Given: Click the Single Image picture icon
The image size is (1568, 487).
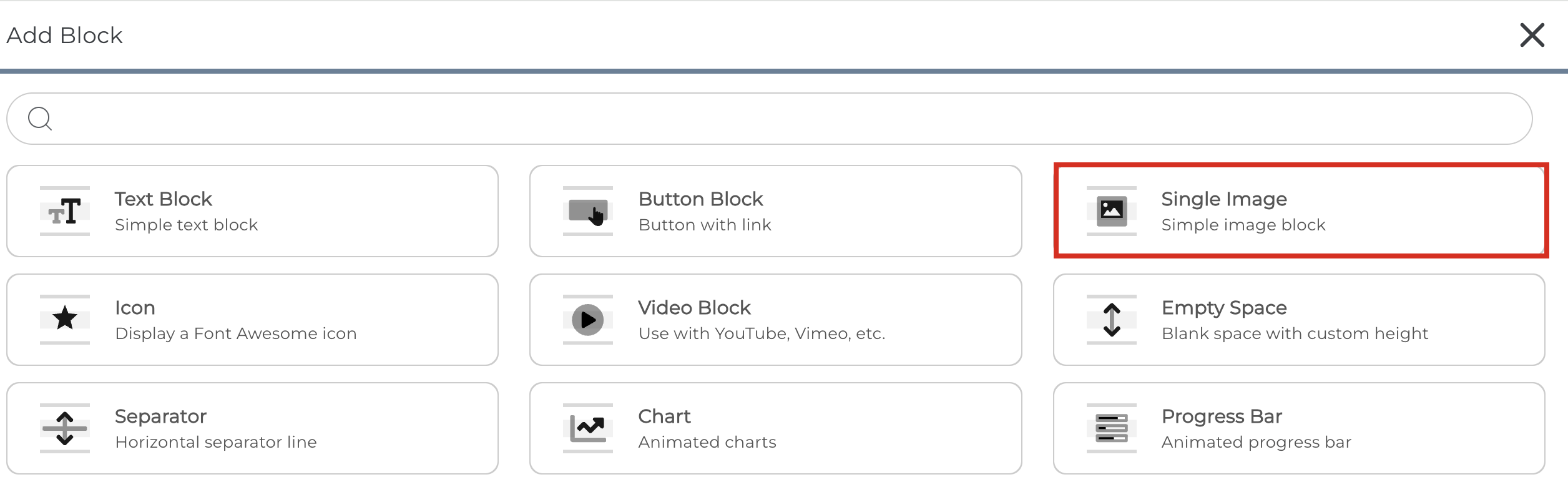Looking at the screenshot, I should coord(1111,211).
